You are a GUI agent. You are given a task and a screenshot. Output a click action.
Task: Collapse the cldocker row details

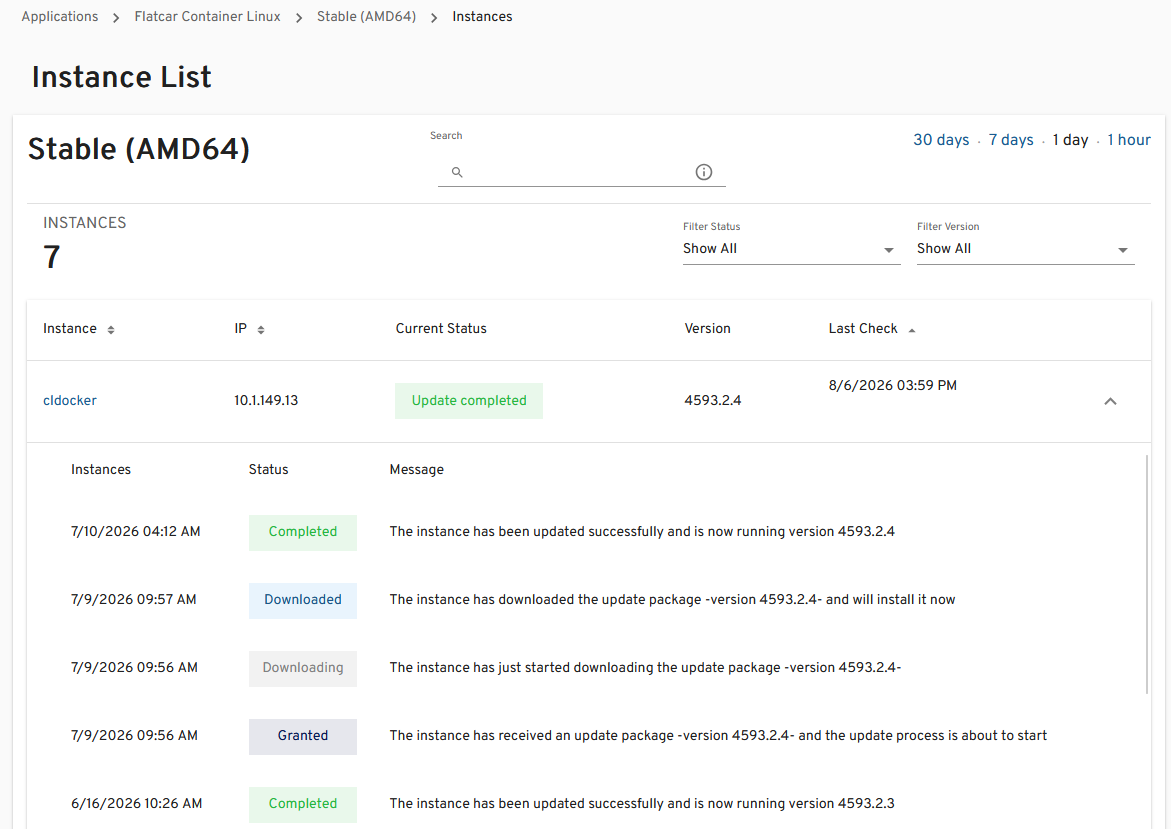(1111, 401)
